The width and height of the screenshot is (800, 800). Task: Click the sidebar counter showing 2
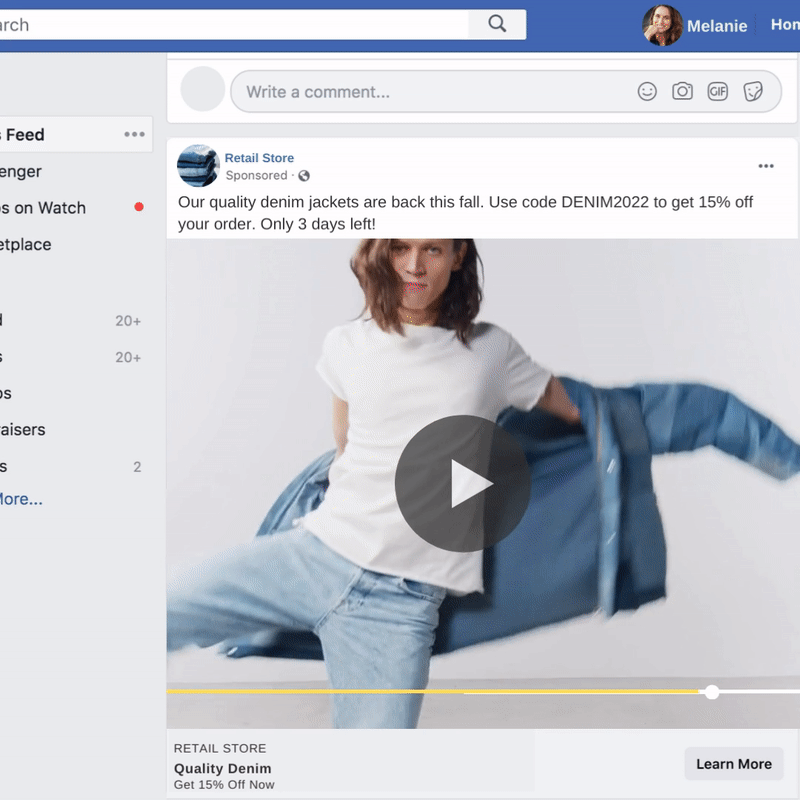pos(137,467)
